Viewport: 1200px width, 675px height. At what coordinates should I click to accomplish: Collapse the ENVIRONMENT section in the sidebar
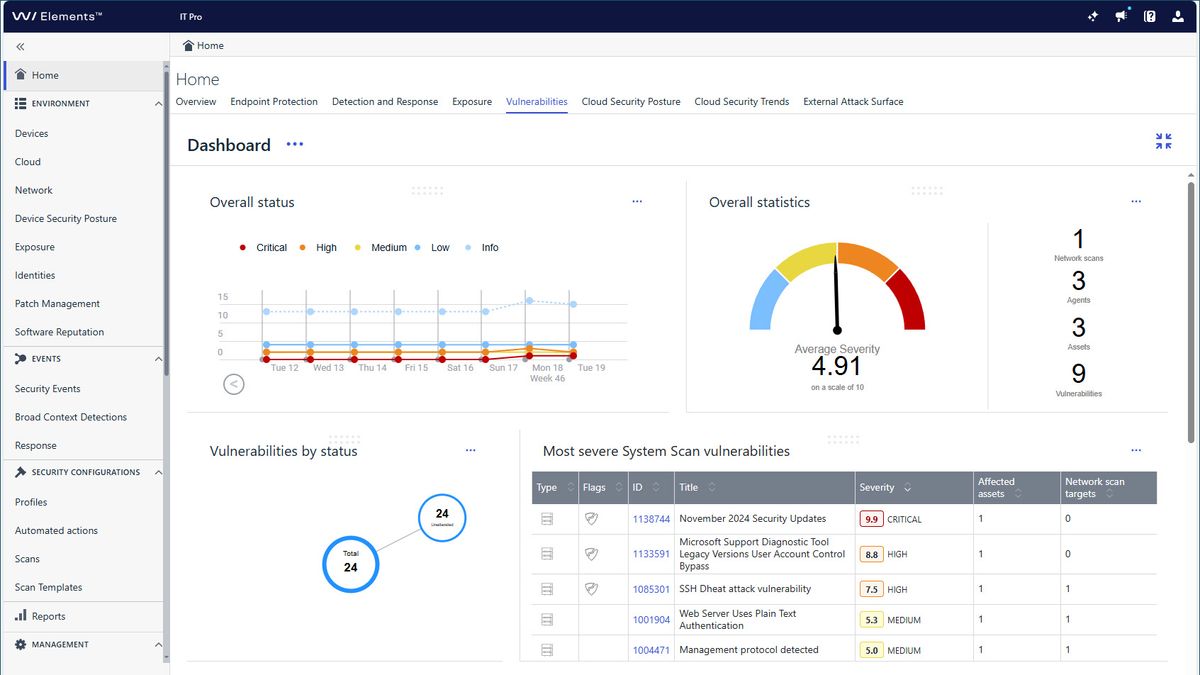coord(156,103)
